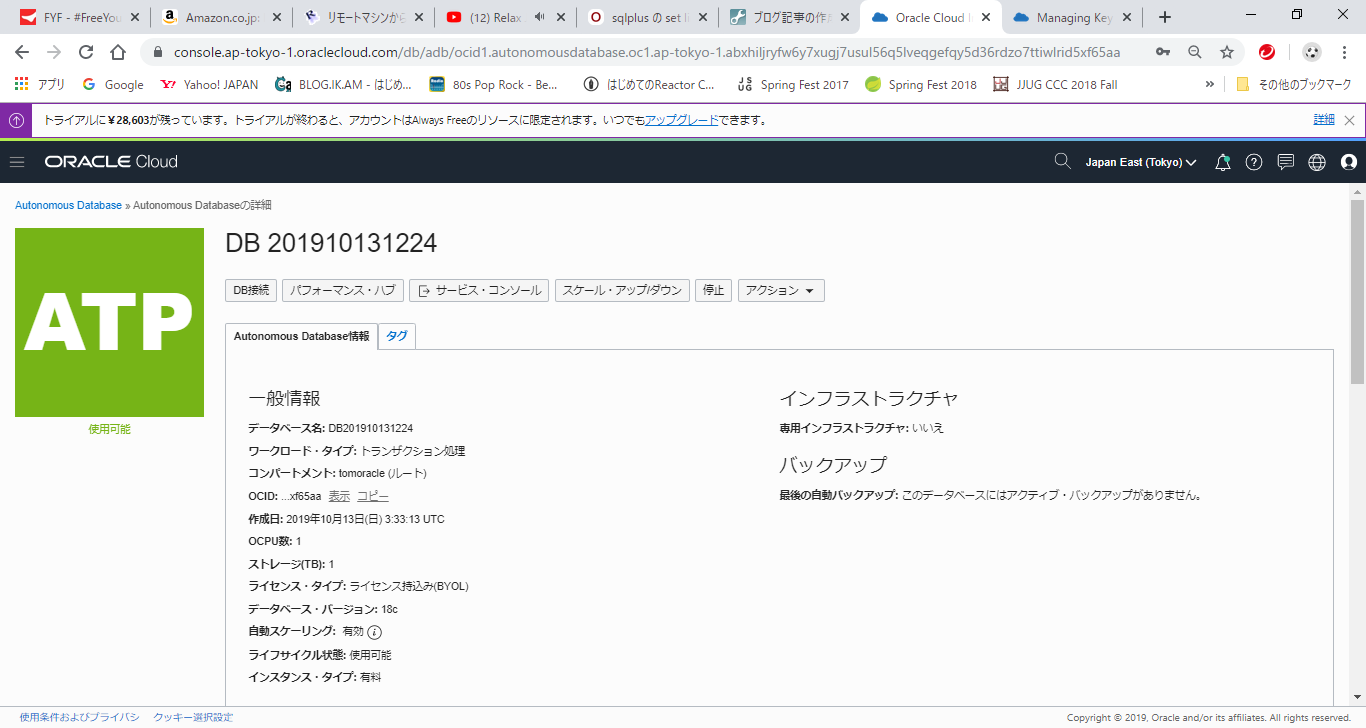Screen dimensions: 1366x728
Task: Reload the current page
Action: [x=86, y=52]
